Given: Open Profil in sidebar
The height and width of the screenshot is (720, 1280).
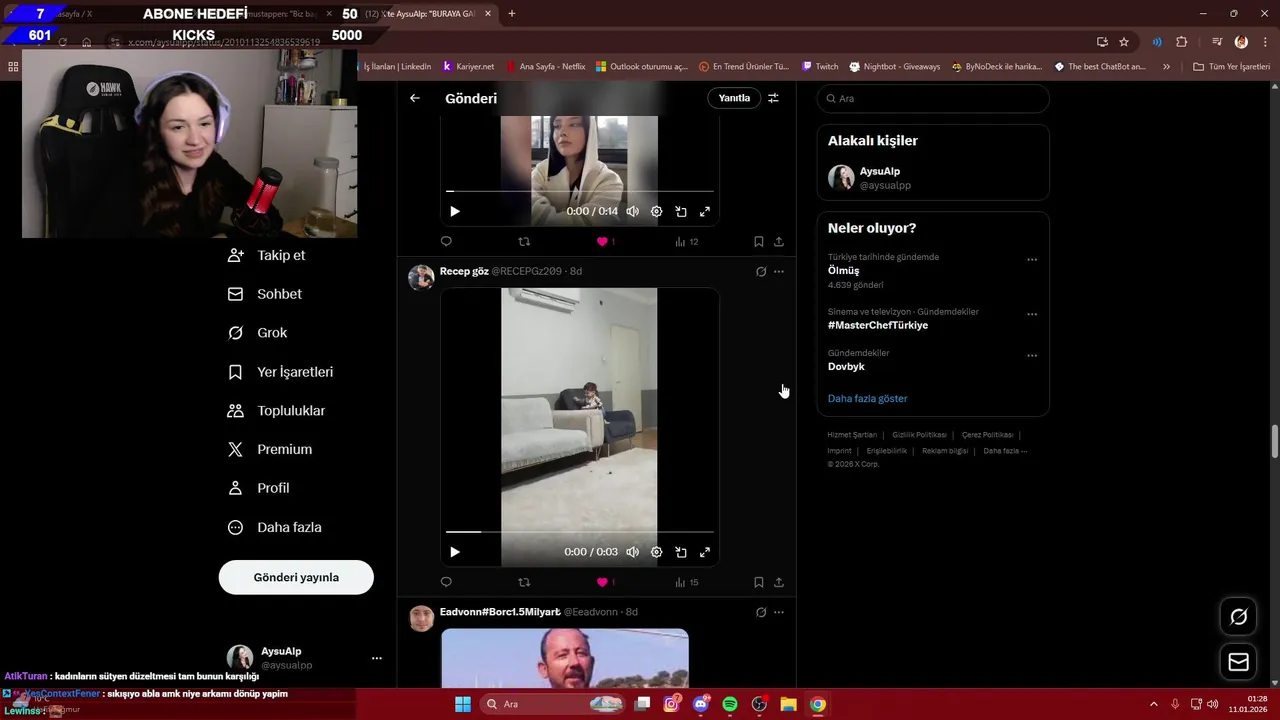Looking at the screenshot, I should click(x=259, y=488).
